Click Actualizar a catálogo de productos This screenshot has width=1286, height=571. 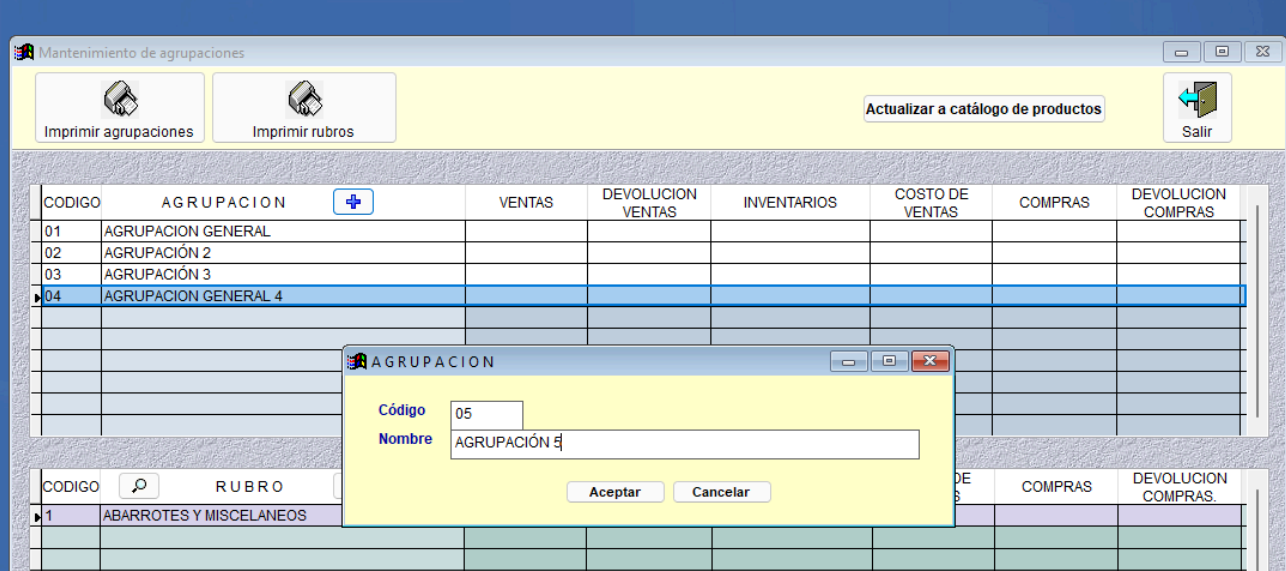984,109
